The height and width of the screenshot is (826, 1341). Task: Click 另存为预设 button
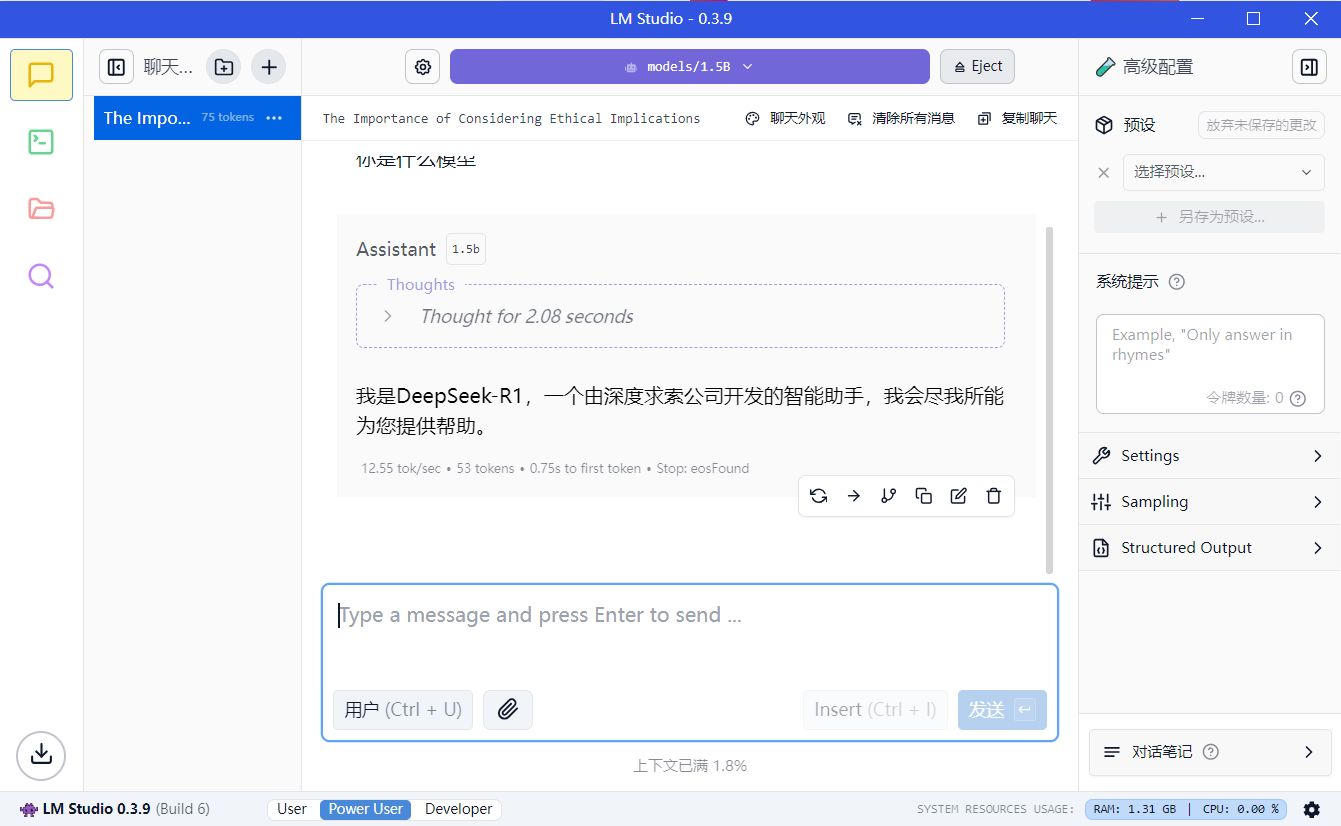tap(1209, 217)
